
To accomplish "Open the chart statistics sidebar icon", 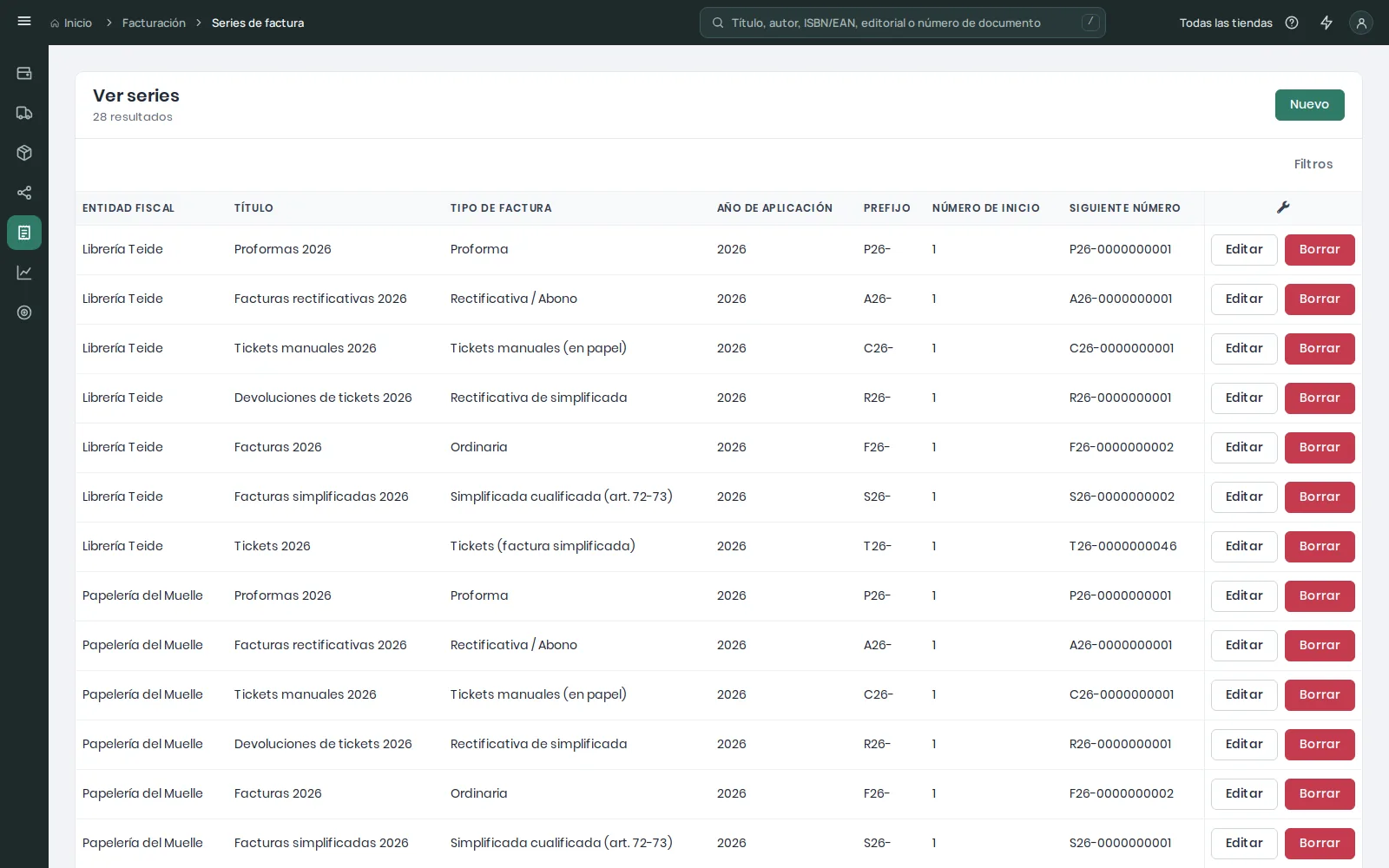I will tap(24, 273).
